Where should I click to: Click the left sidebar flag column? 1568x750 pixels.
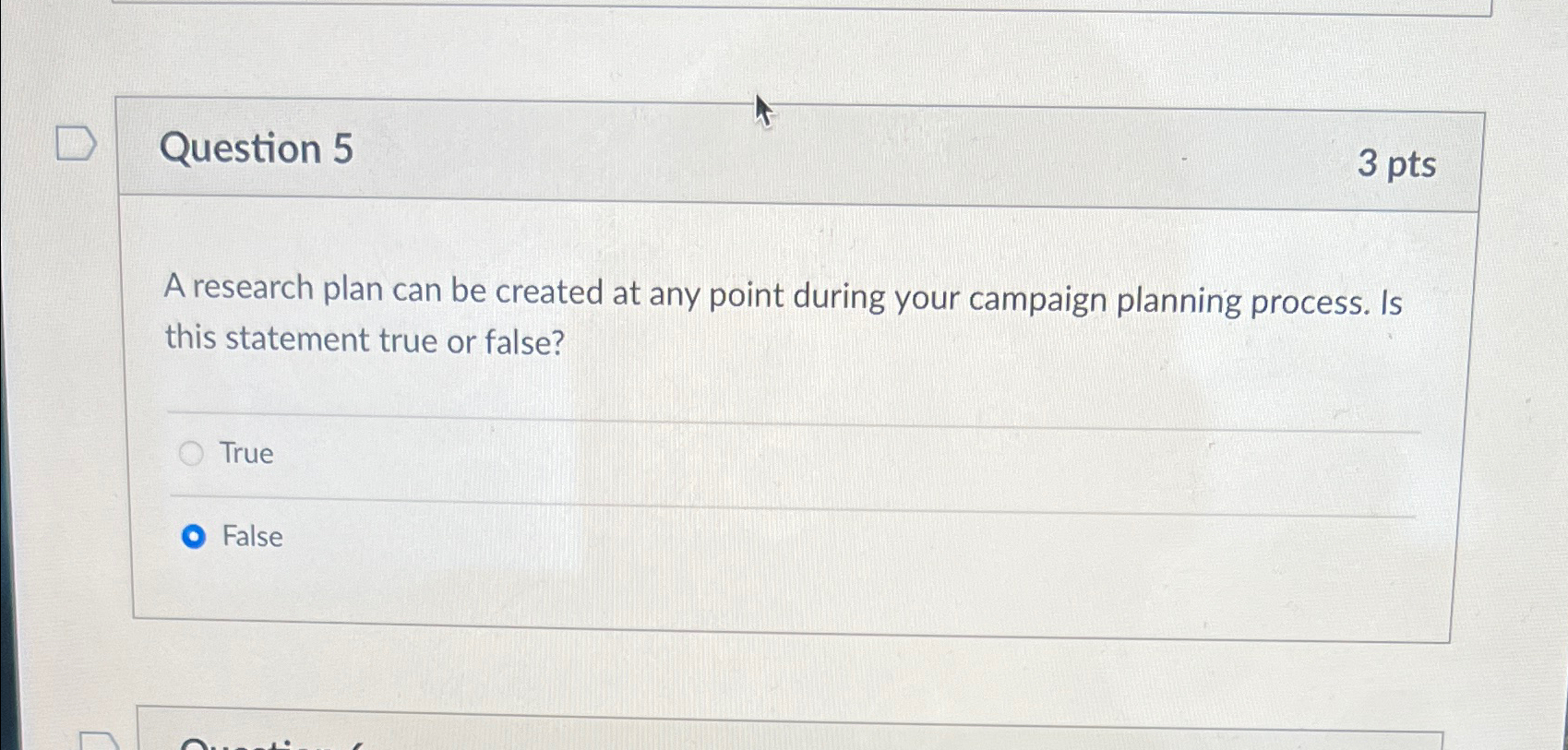[x=78, y=369]
